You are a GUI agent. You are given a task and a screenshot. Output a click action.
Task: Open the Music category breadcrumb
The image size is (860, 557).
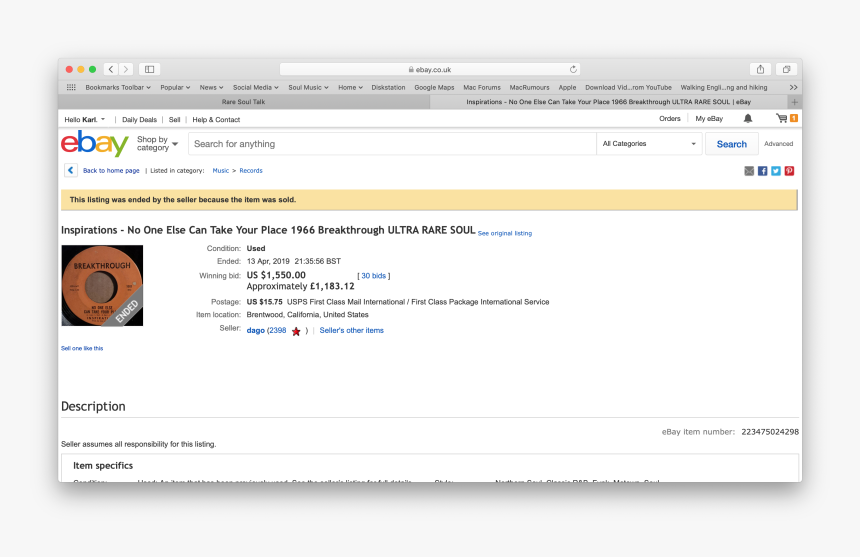(x=220, y=170)
